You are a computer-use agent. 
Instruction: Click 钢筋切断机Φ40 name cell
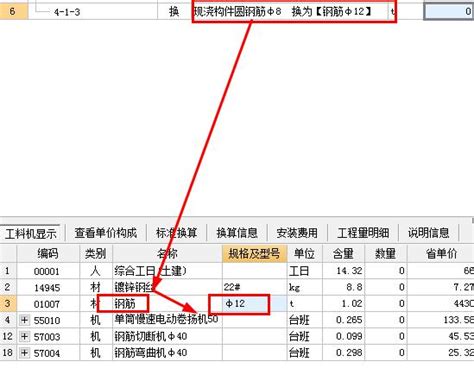point(167,336)
